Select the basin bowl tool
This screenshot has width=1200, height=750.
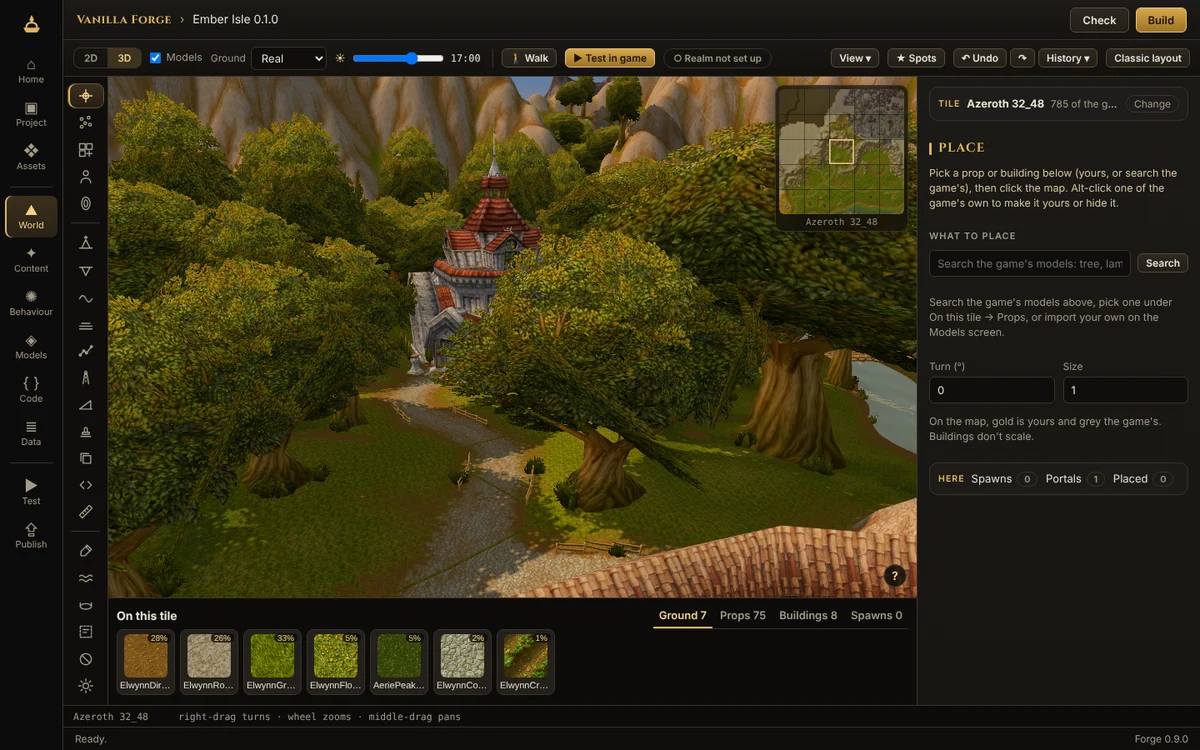click(86, 605)
